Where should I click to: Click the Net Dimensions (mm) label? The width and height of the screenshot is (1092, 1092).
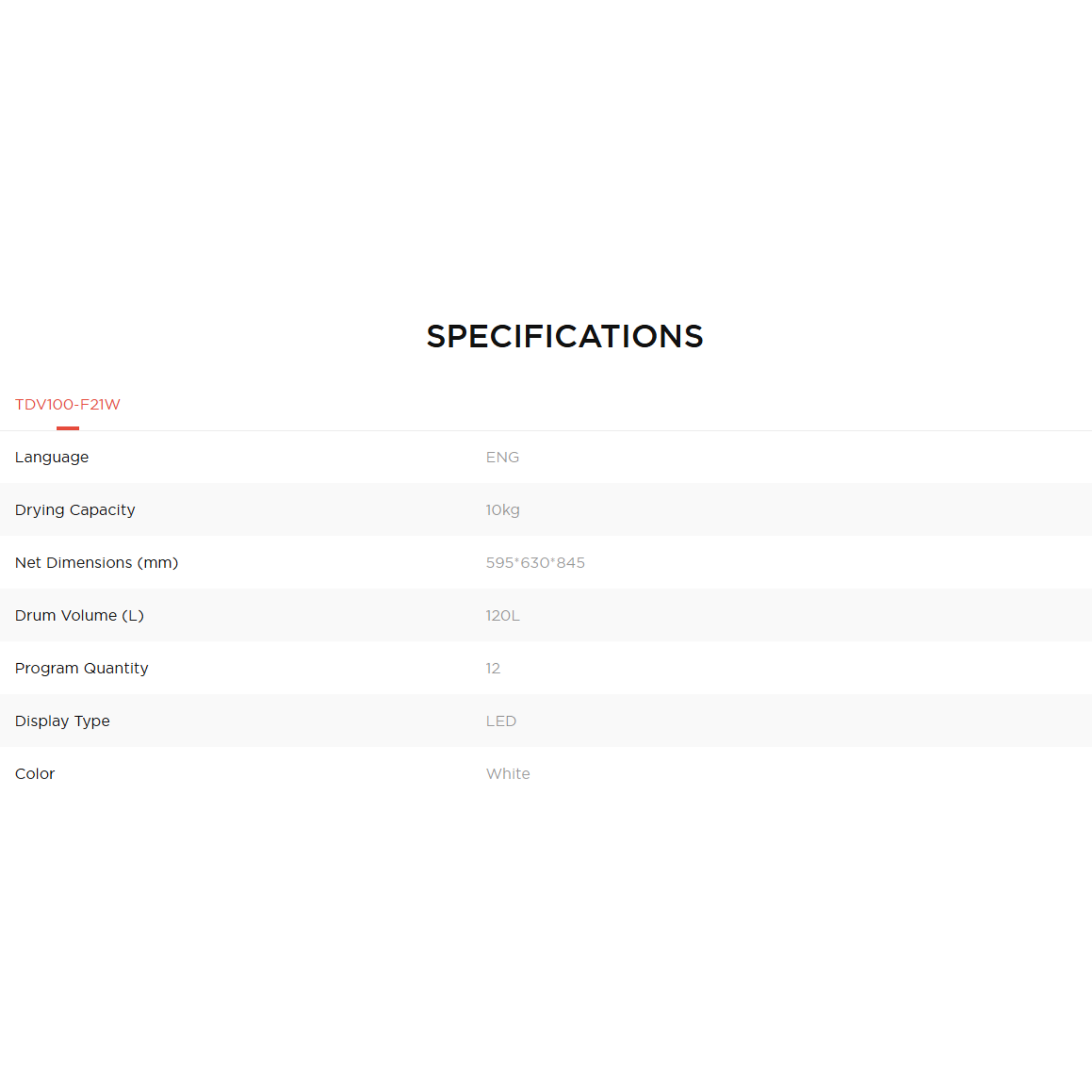click(96, 563)
